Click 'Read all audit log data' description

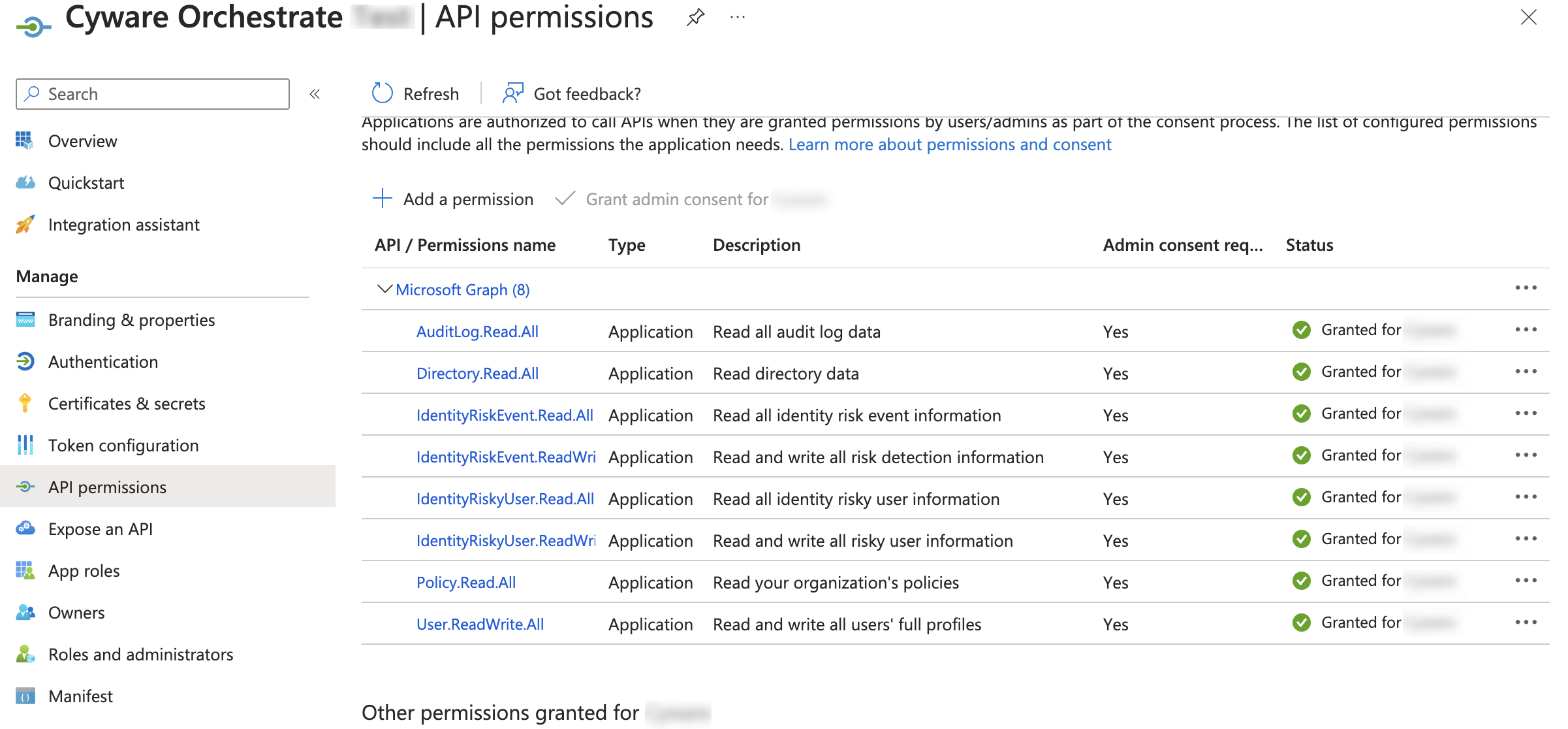796,332
